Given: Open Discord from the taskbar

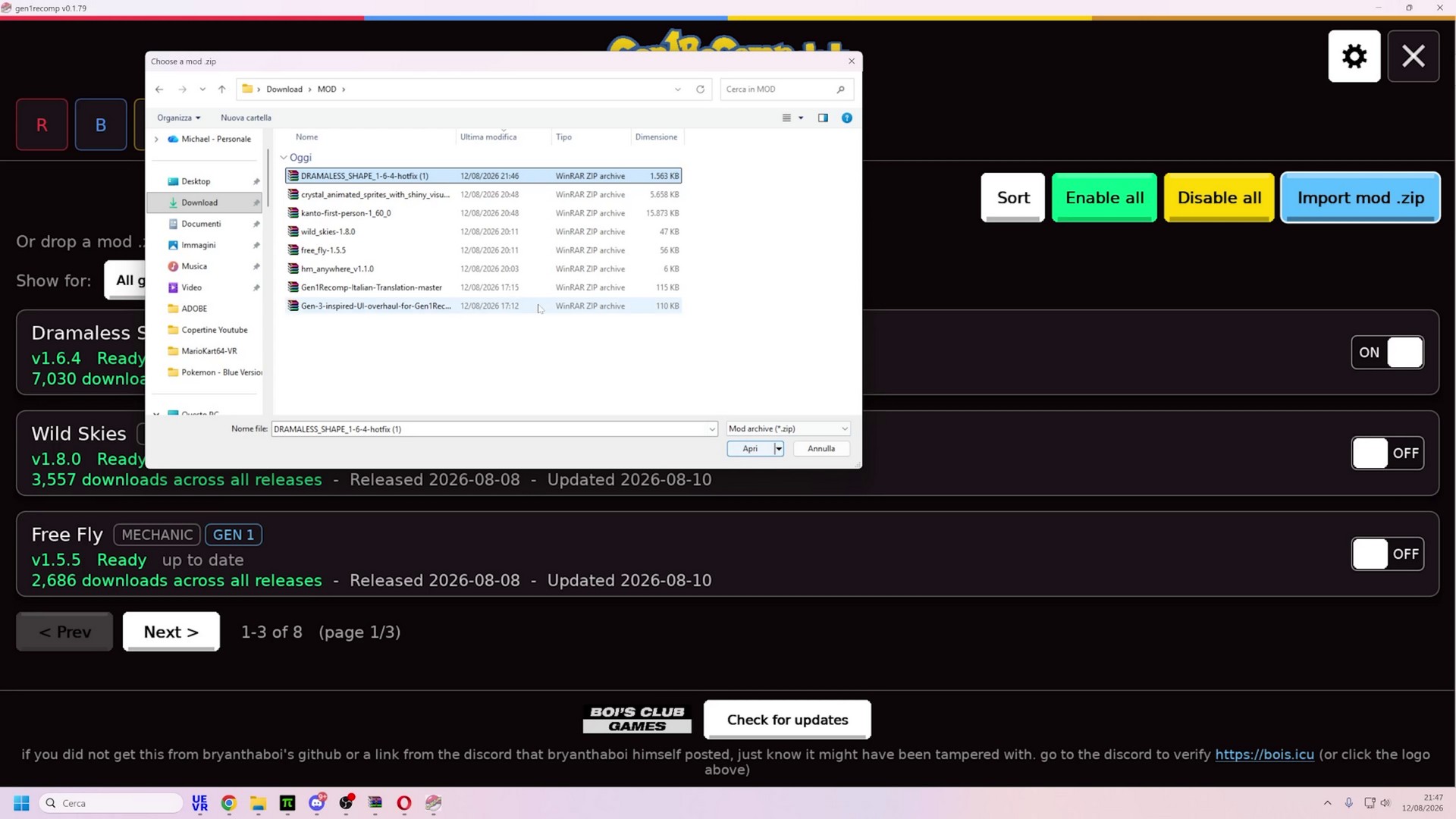Looking at the screenshot, I should point(317,803).
